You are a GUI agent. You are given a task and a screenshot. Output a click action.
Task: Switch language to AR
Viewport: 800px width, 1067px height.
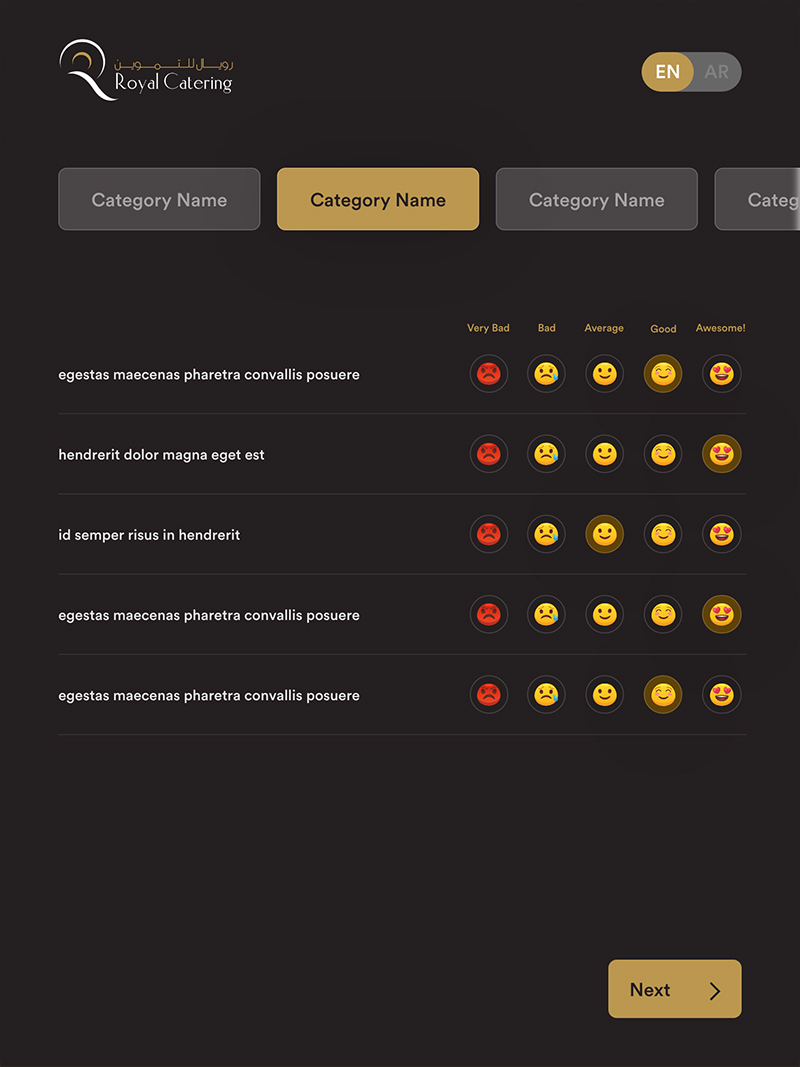pos(716,72)
